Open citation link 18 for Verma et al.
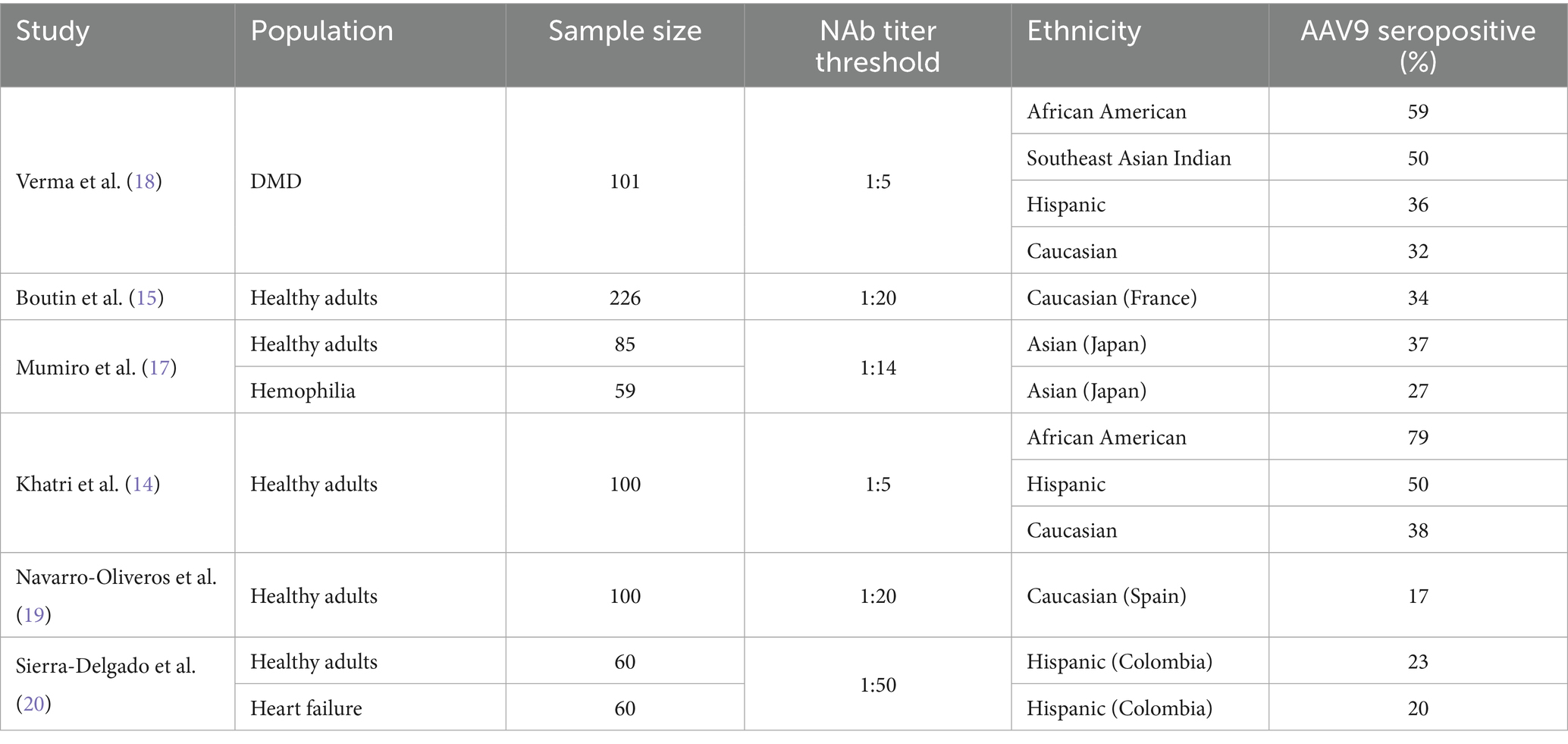The image size is (1568, 744). (x=143, y=181)
